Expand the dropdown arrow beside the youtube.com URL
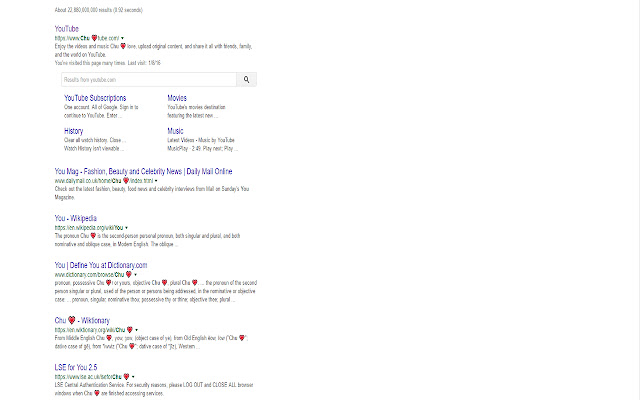640x400 pixels. coord(122,38)
